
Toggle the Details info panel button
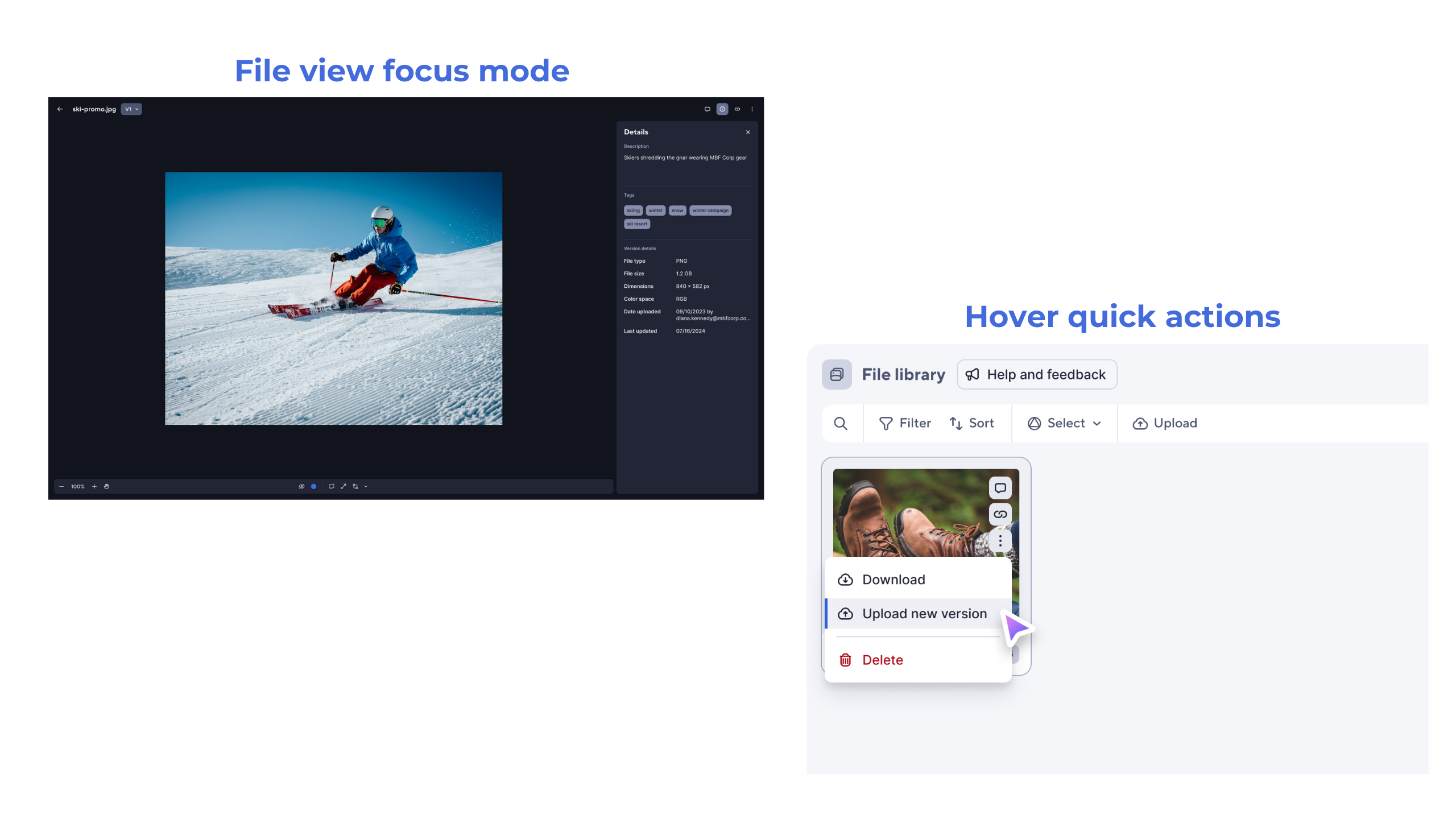[722, 109]
